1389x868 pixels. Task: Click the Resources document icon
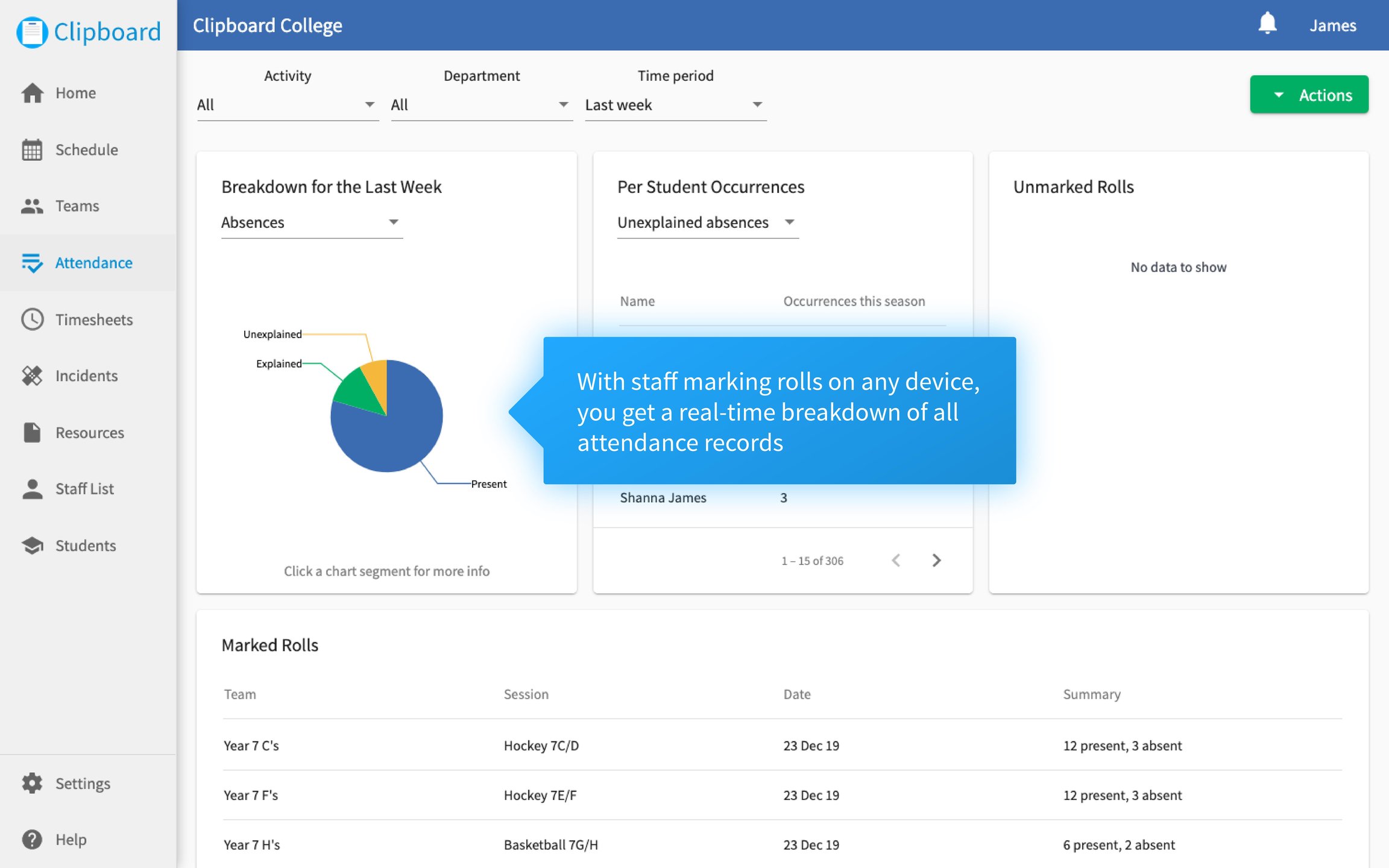tap(32, 432)
